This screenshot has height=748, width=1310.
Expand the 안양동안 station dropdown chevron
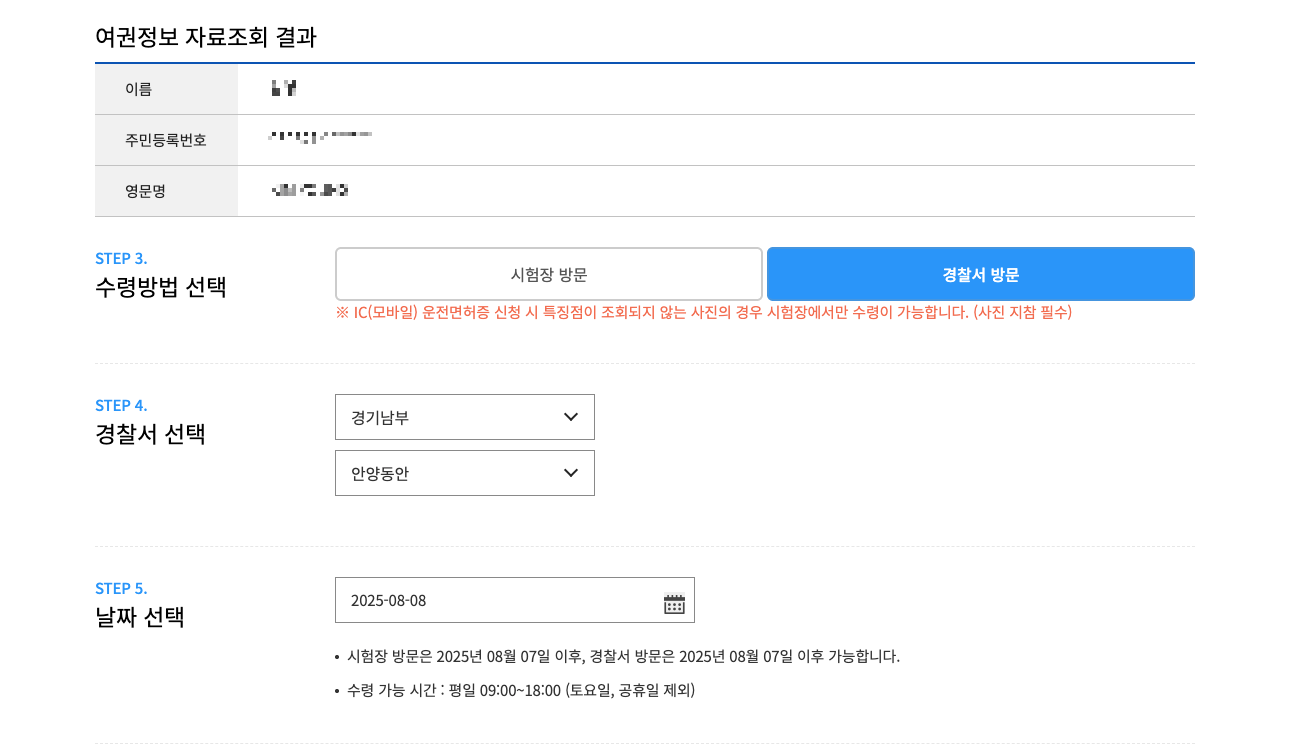573,473
